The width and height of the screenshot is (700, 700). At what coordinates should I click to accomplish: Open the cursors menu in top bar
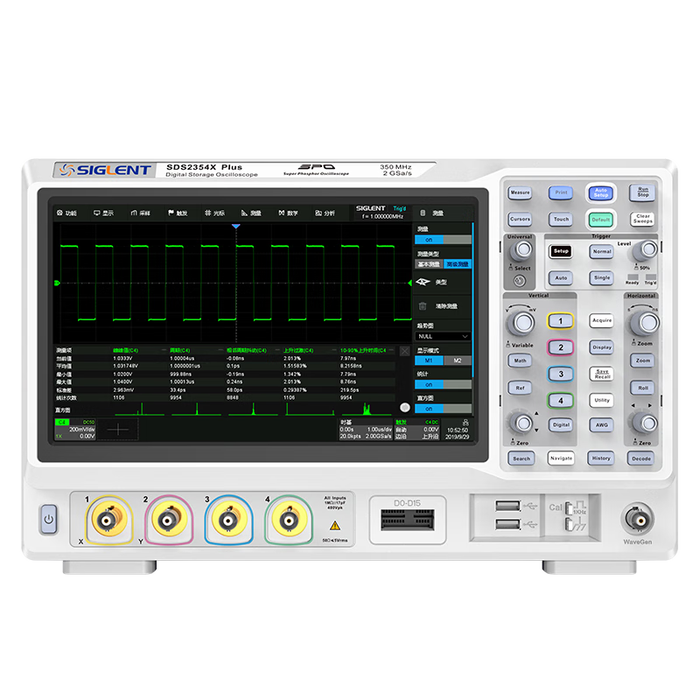coord(213,213)
